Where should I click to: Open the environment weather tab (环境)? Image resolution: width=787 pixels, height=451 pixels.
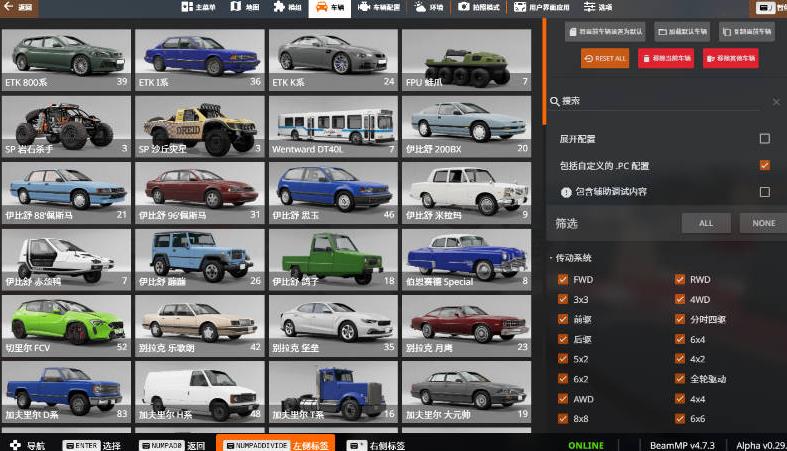click(429, 7)
